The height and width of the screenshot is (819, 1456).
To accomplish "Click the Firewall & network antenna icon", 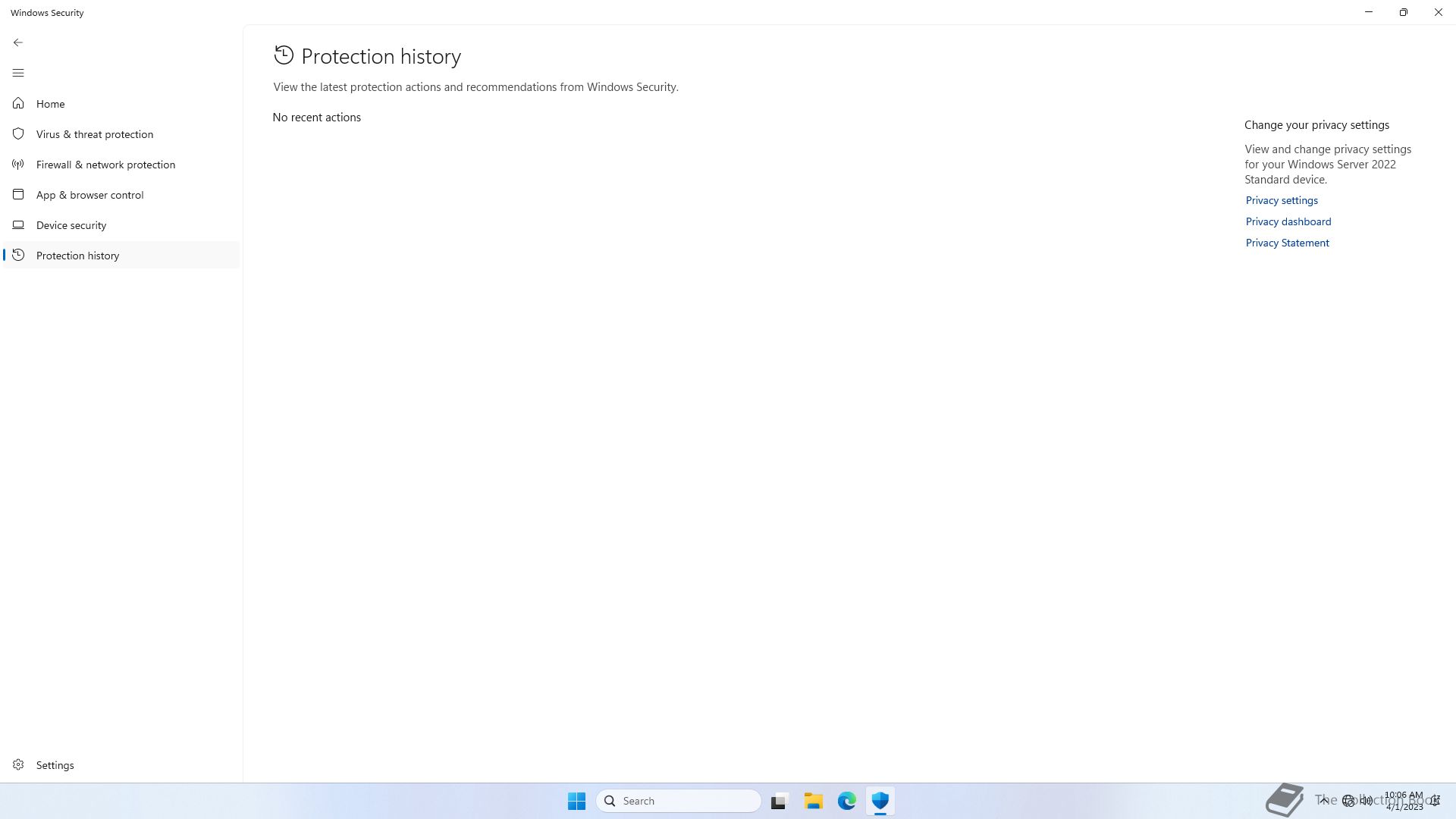I will point(18,164).
